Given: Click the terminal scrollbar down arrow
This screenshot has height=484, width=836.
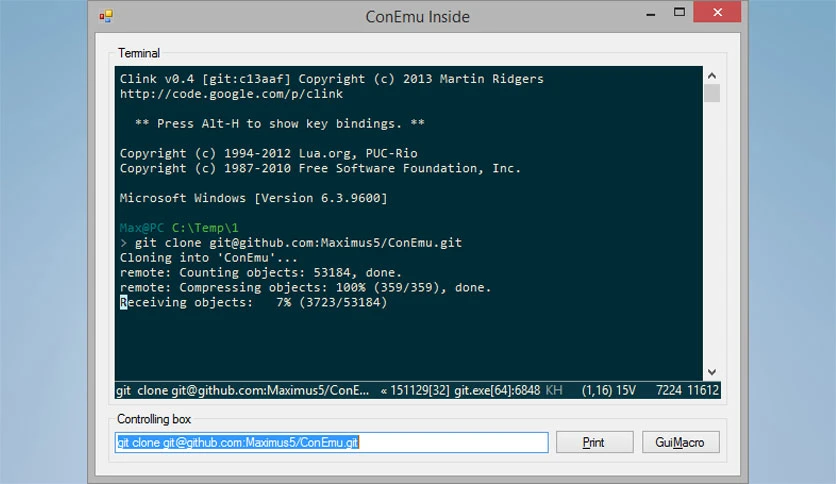Looking at the screenshot, I should pos(712,372).
